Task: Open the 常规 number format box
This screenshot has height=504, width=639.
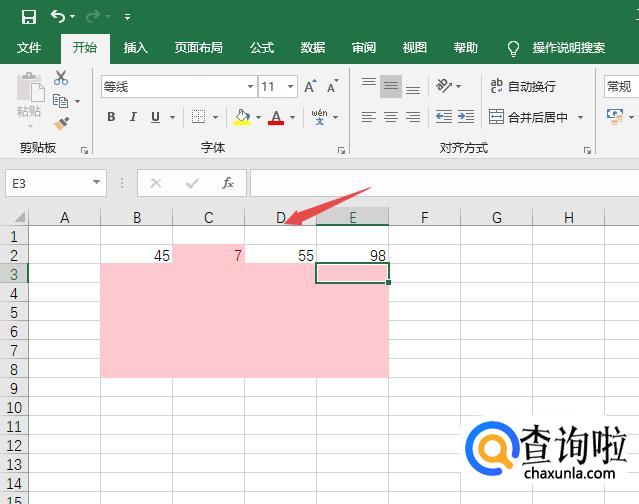Action: click(x=621, y=86)
